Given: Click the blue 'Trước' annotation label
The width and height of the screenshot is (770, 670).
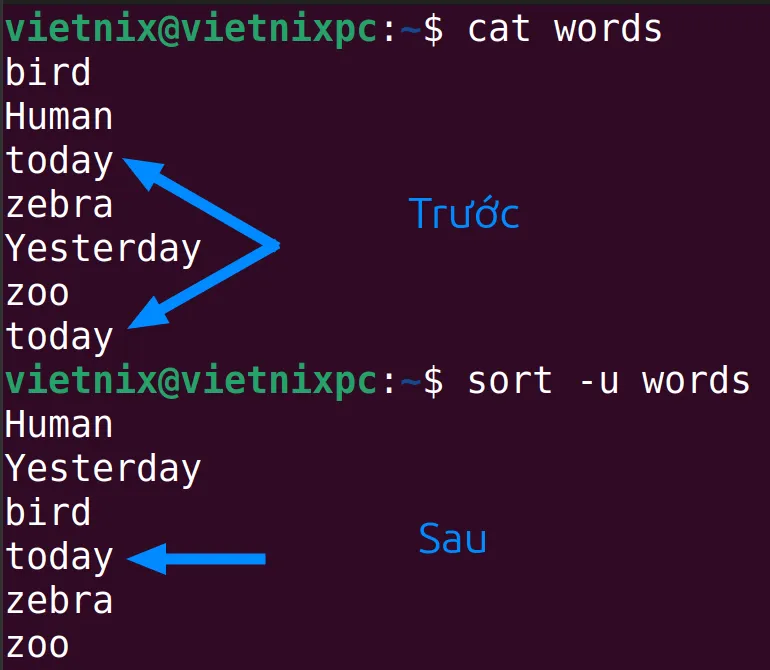Looking at the screenshot, I should click(464, 213).
